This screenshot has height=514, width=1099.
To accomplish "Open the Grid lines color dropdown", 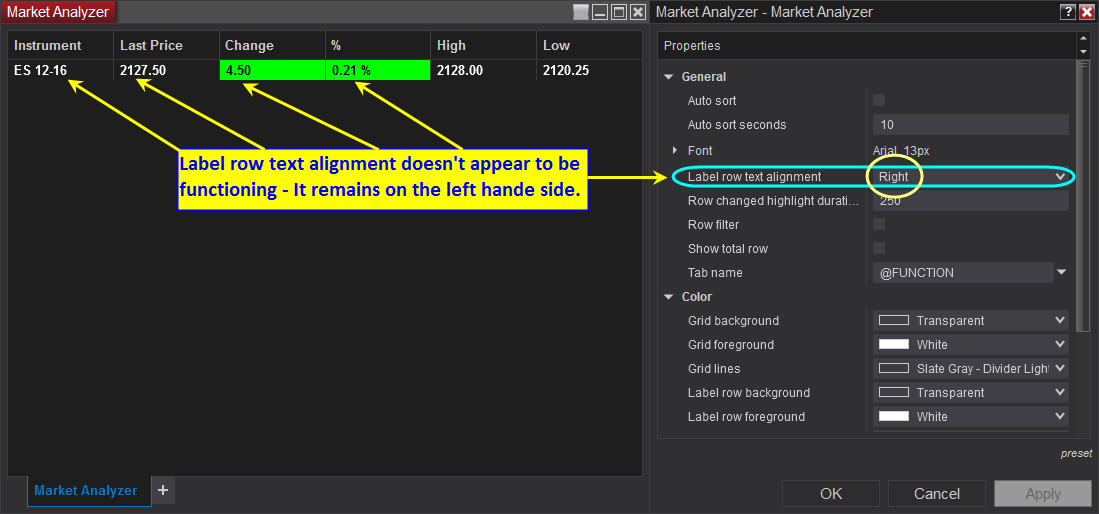I will (x=1060, y=368).
